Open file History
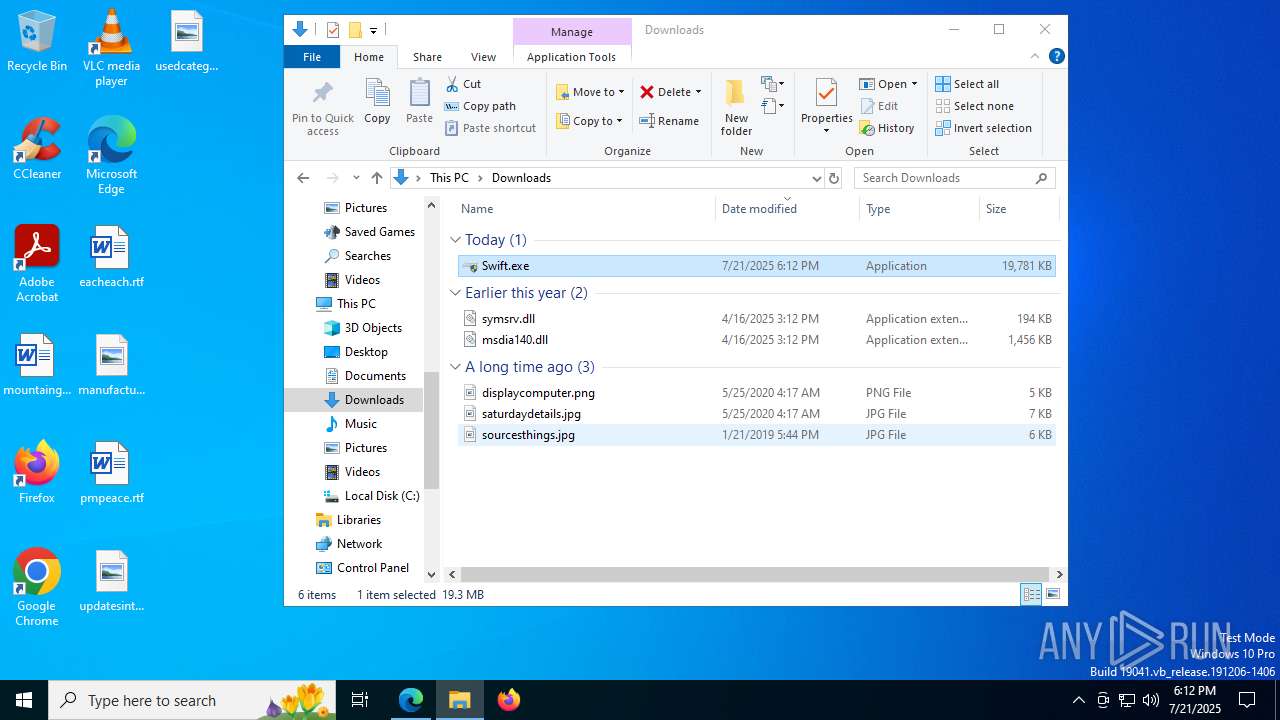Image resolution: width=1280 pixels, height=720 pixels. click(887, 128)
